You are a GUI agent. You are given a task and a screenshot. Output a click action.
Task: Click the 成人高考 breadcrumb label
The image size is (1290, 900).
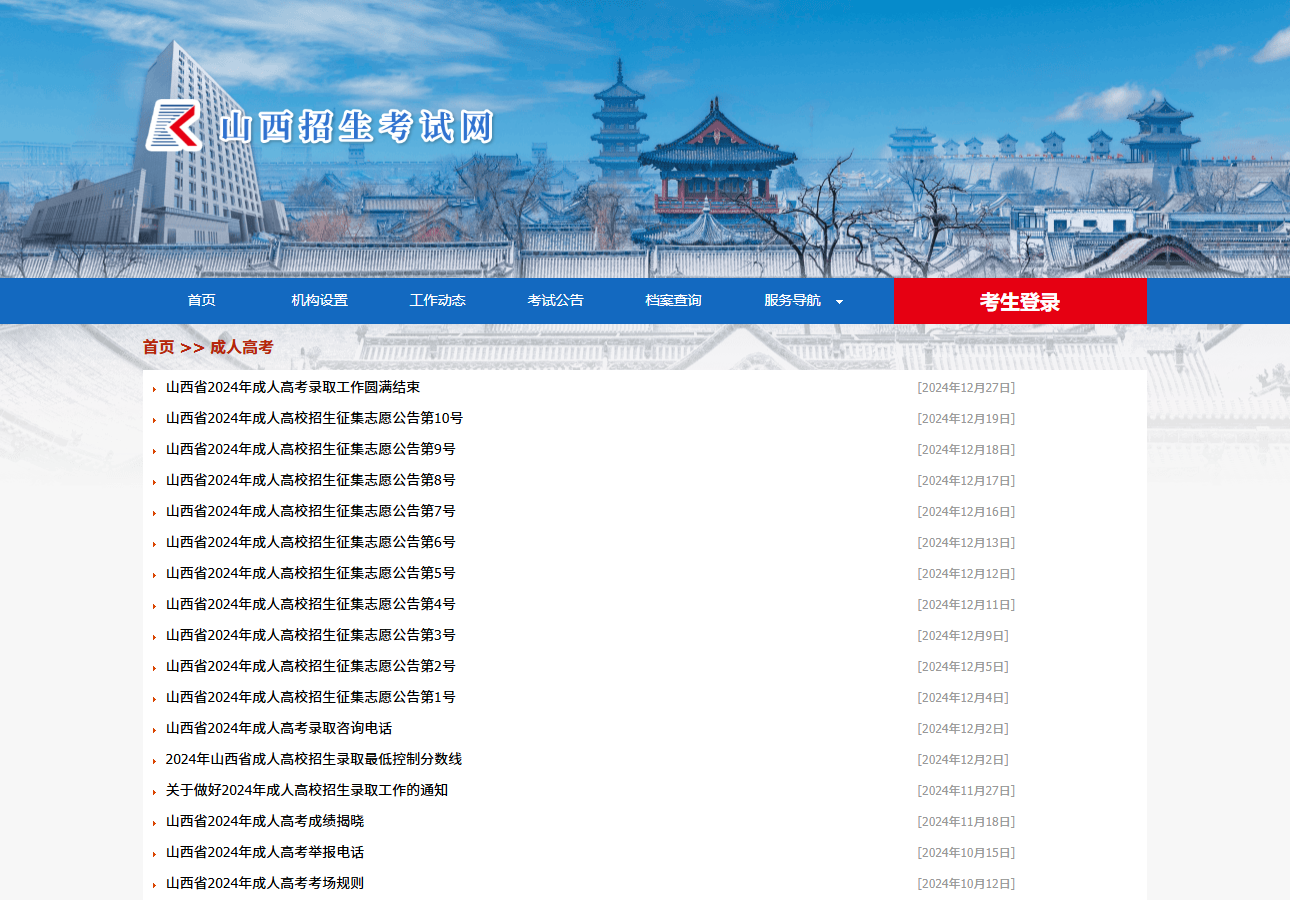coord(240,347)
